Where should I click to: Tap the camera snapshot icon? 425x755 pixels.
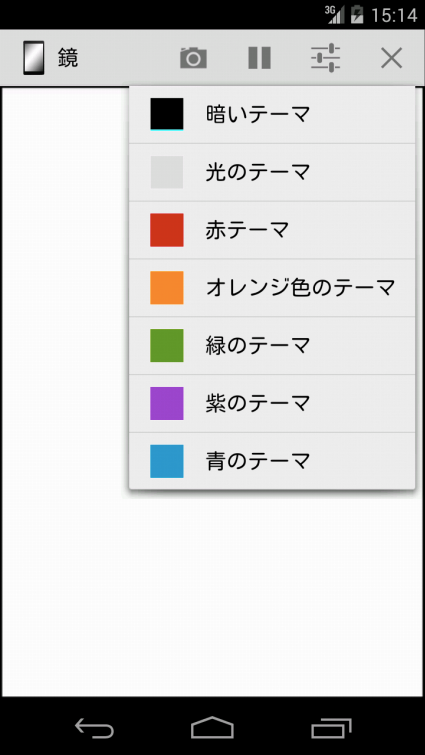pyautogui.click(x=193, y=58)
